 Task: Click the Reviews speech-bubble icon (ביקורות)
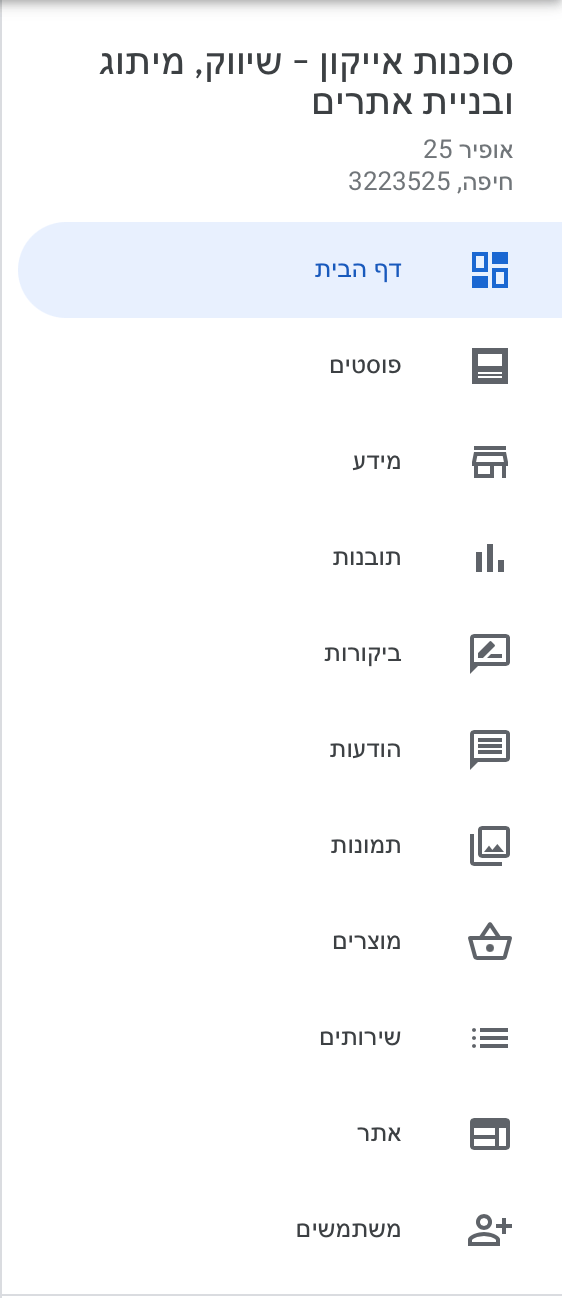(490, 654)
